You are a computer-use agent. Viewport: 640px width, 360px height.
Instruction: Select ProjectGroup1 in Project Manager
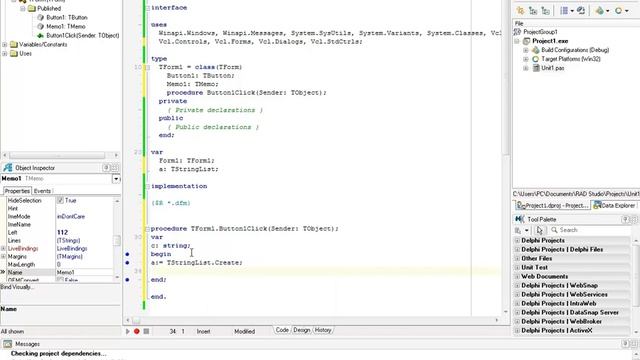pyautogui.click(x=540, y=32)
